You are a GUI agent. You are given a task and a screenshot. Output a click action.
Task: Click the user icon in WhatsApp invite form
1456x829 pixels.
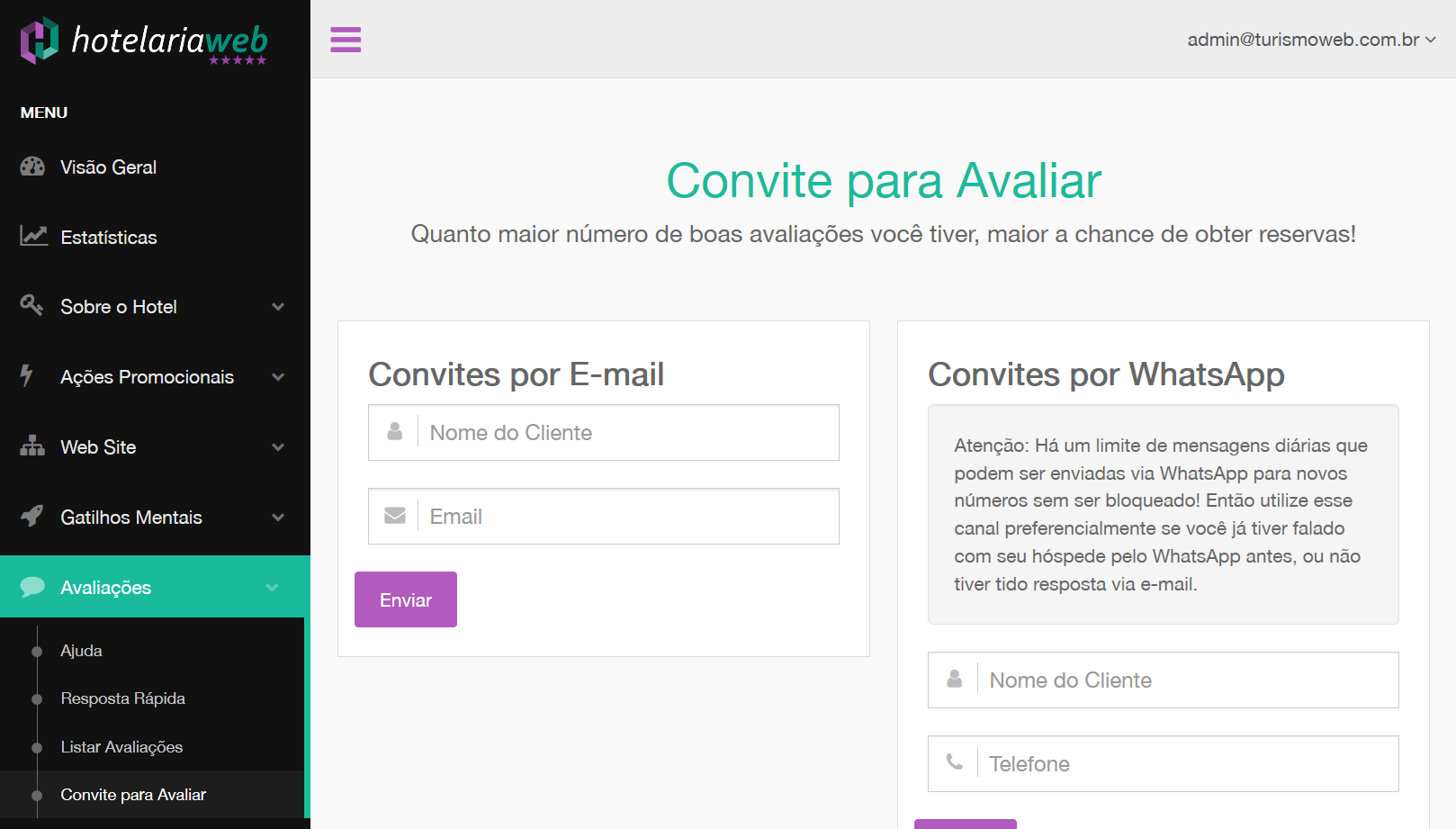coord(954,680)
